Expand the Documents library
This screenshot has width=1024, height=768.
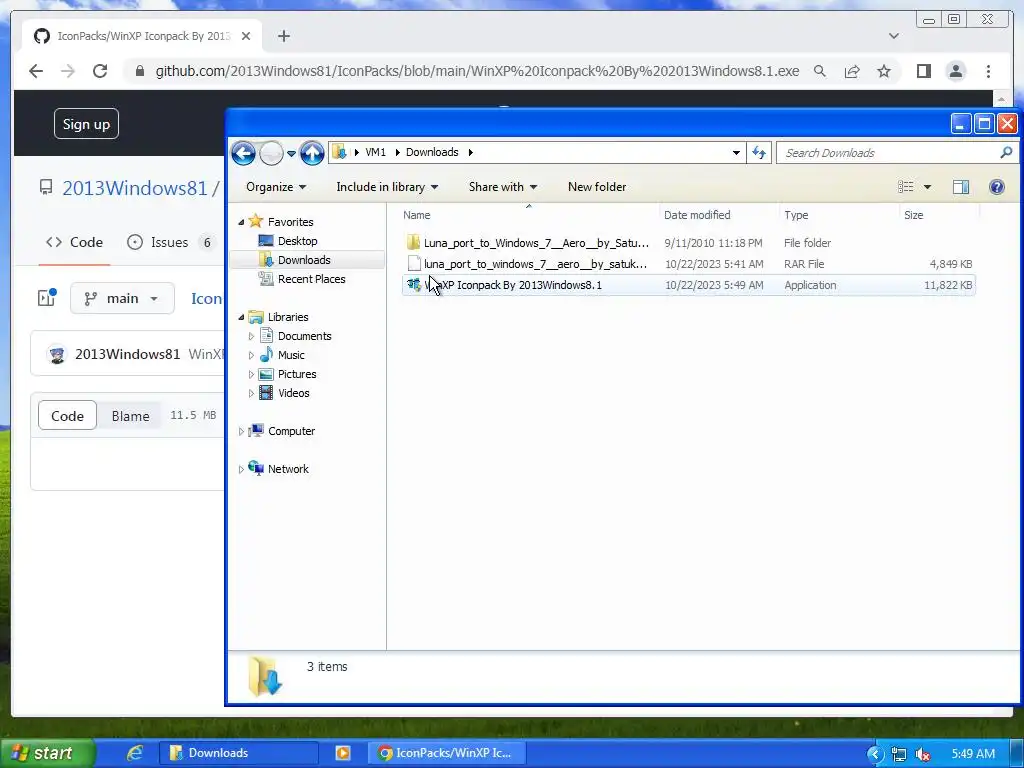tap(251, 336)
